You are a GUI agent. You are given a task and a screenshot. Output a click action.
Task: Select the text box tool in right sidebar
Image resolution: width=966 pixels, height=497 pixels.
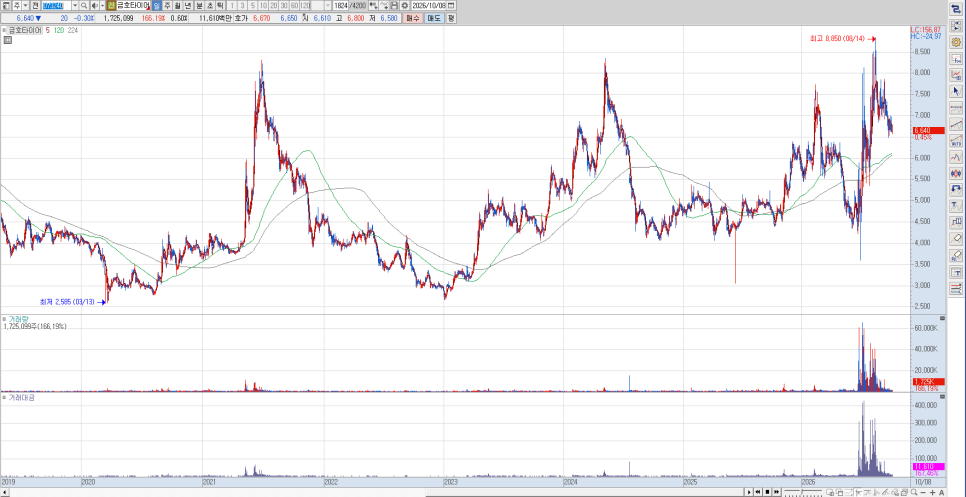(x=956, y=272)
